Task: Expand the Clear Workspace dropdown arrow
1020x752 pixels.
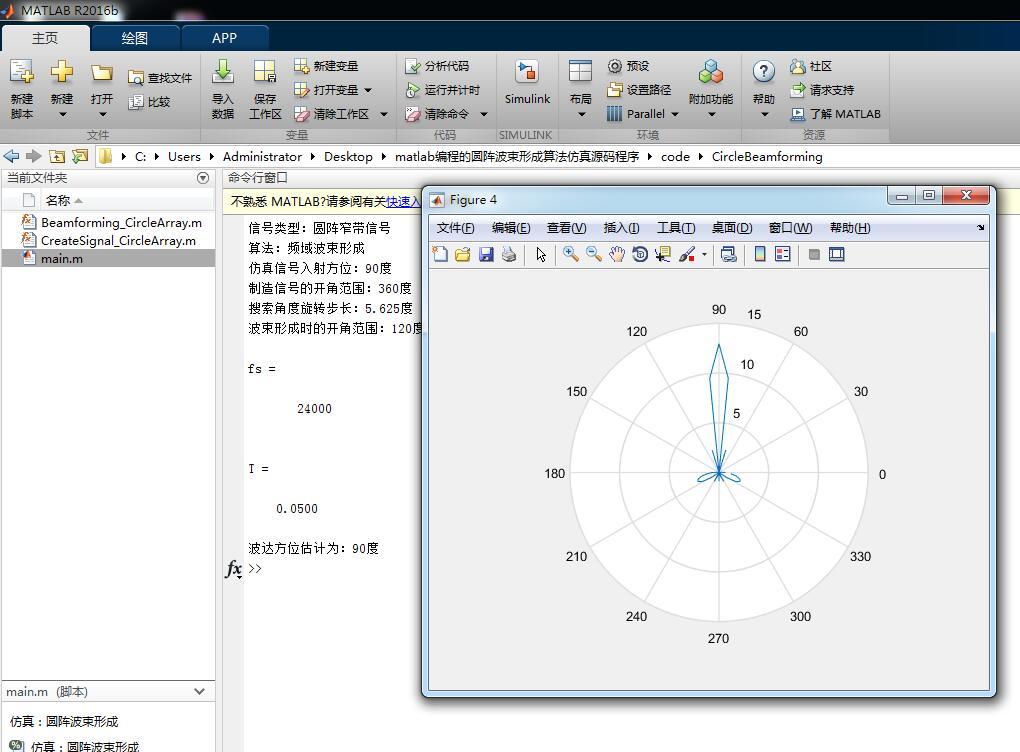Action: pyautogui.click(x=384, y=114)
